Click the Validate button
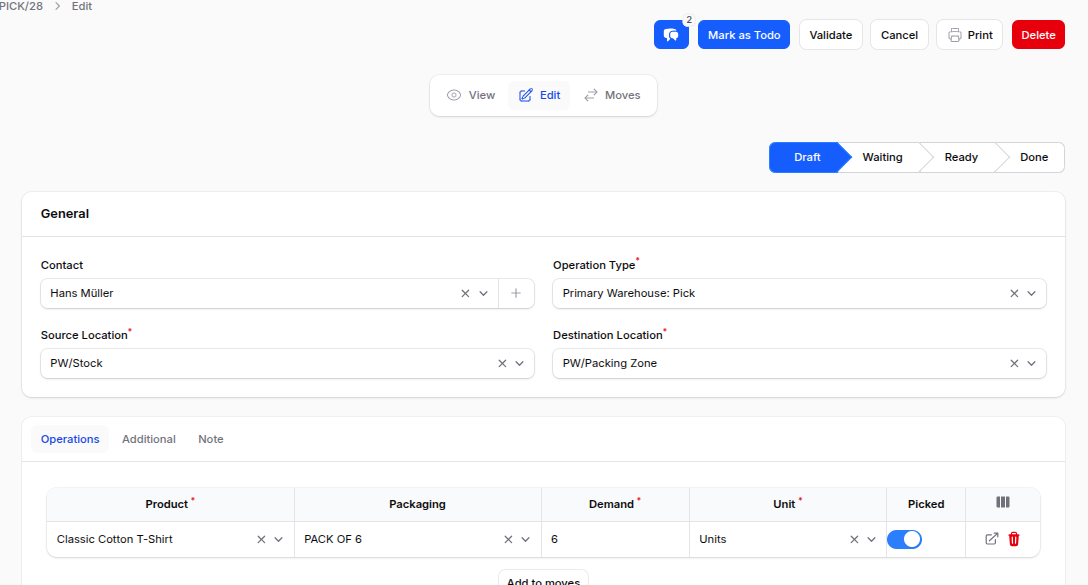This screenshot has height=585, width=1088. coord(830,34)
